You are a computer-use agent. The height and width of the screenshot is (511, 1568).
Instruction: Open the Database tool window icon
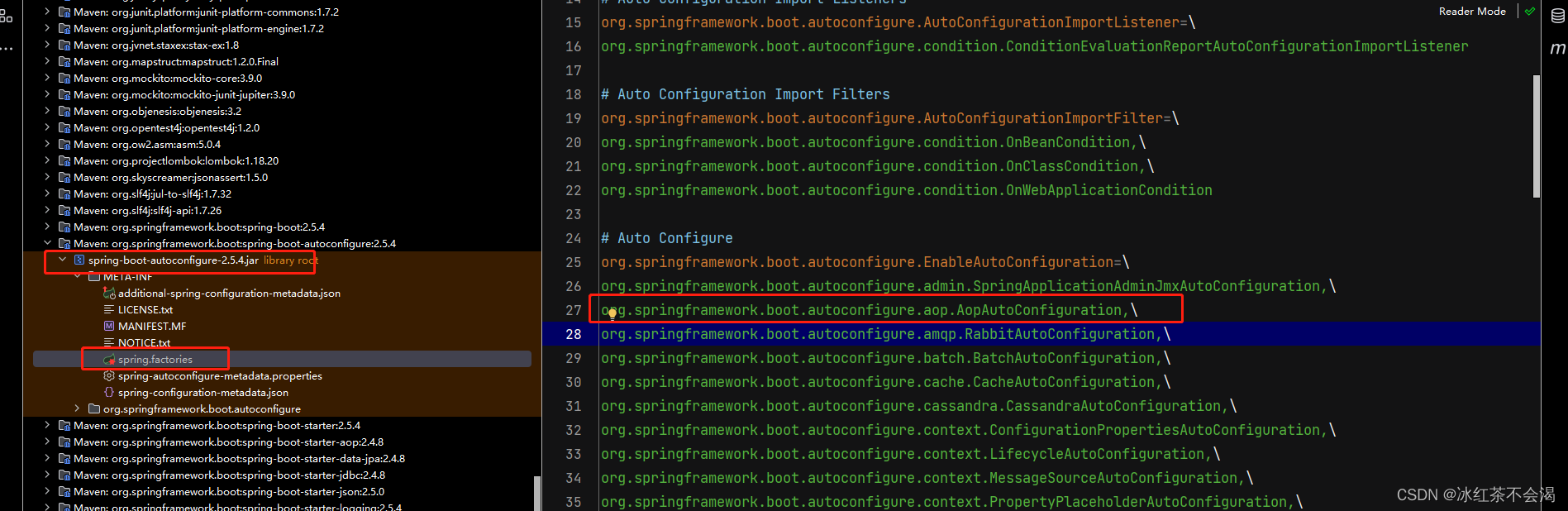coord(1557,17)
